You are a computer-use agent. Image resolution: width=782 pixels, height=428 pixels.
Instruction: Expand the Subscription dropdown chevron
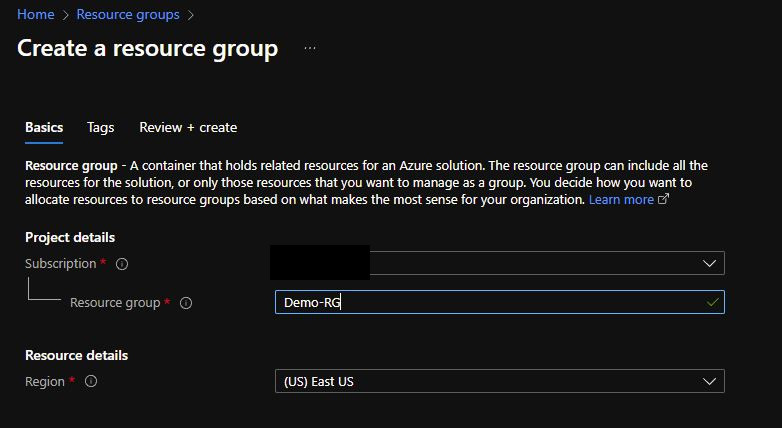click(x=709, y=263)
